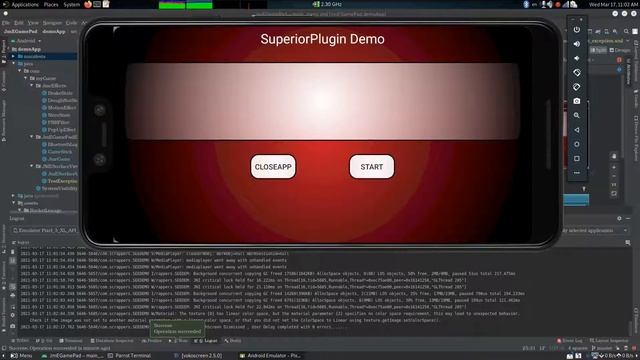Open the Logcat device selector dropdown
The width and height of the screenshot is (640, 360).
coord(45,230)
